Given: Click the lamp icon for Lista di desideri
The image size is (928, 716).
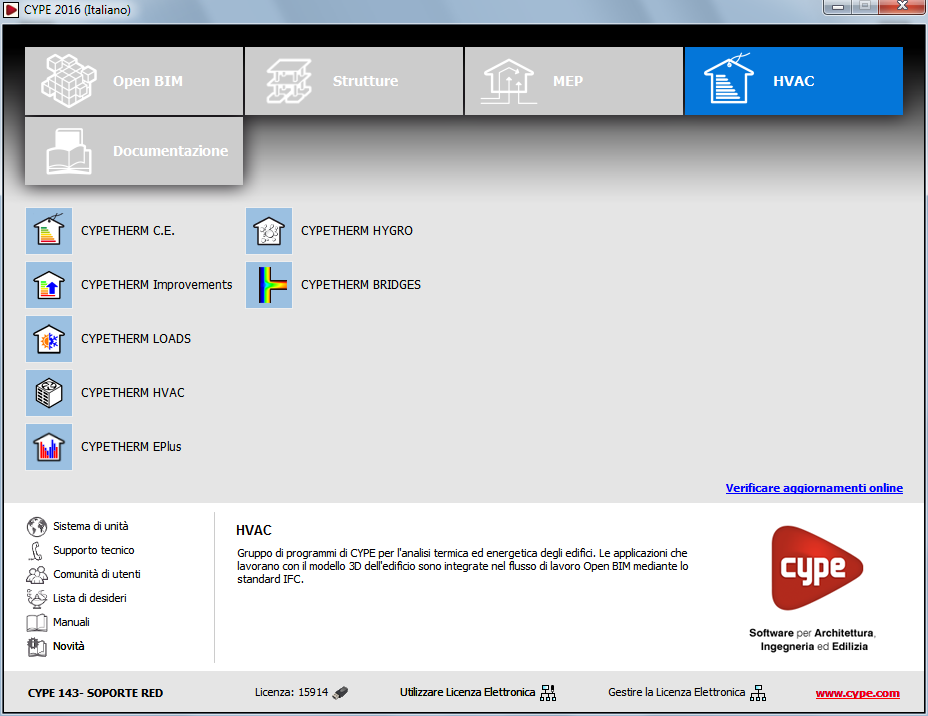Looking at the screenshot, I should point(37,598).
